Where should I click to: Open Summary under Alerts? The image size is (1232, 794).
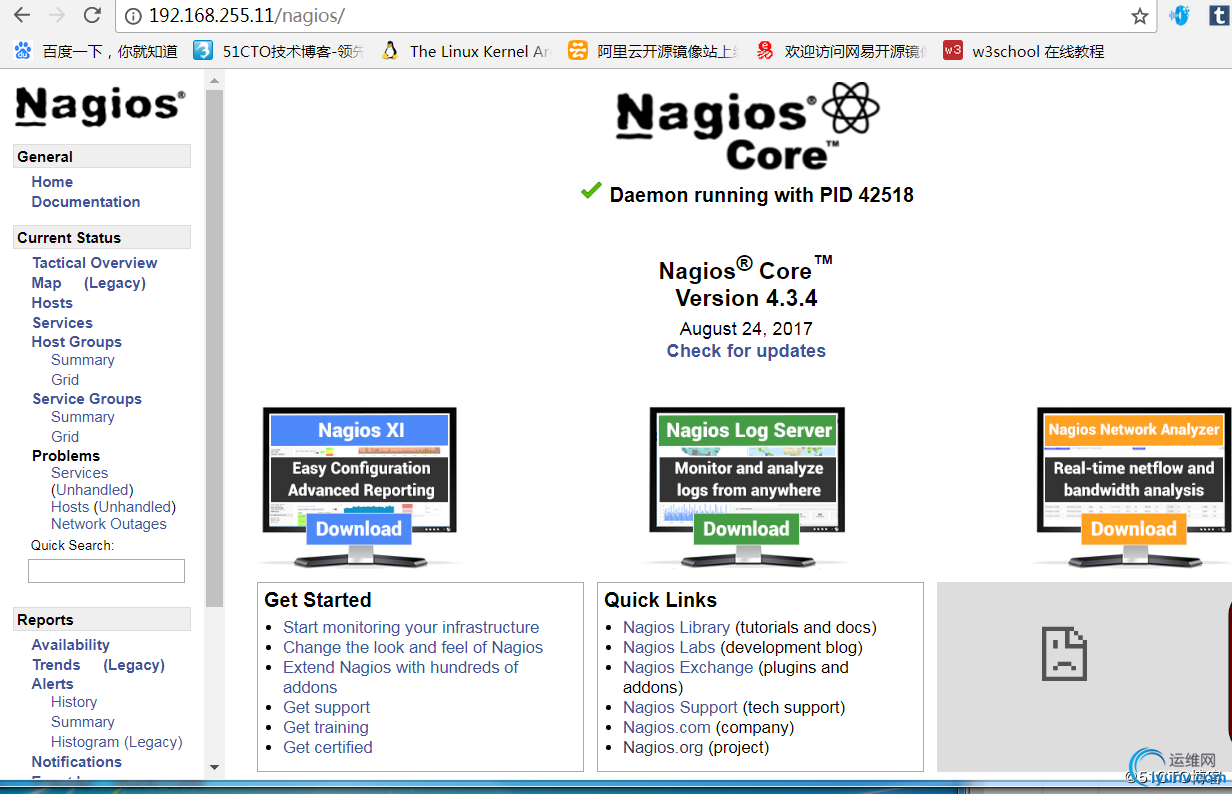83,722
